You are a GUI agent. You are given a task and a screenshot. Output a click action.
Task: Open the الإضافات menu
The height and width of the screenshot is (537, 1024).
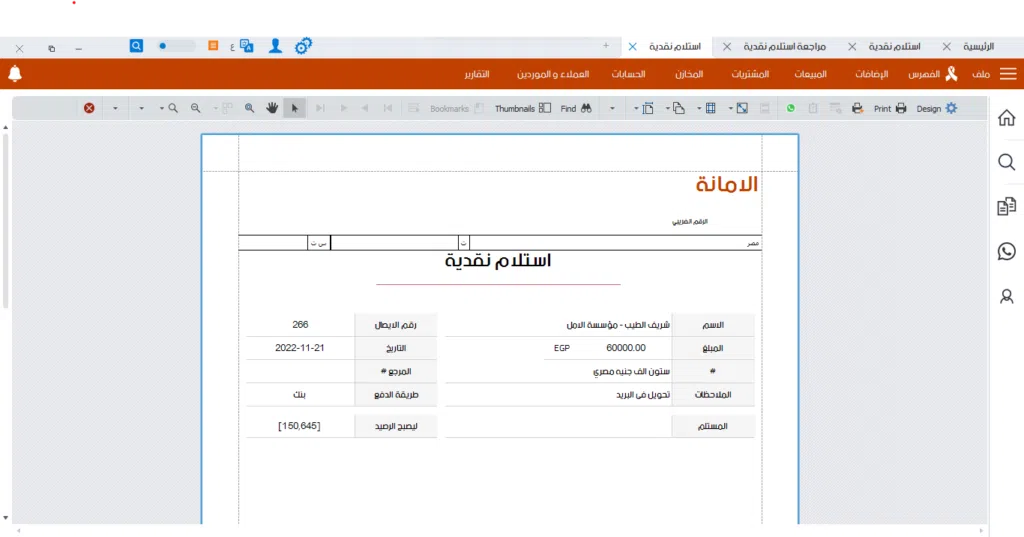click(872, 74)
